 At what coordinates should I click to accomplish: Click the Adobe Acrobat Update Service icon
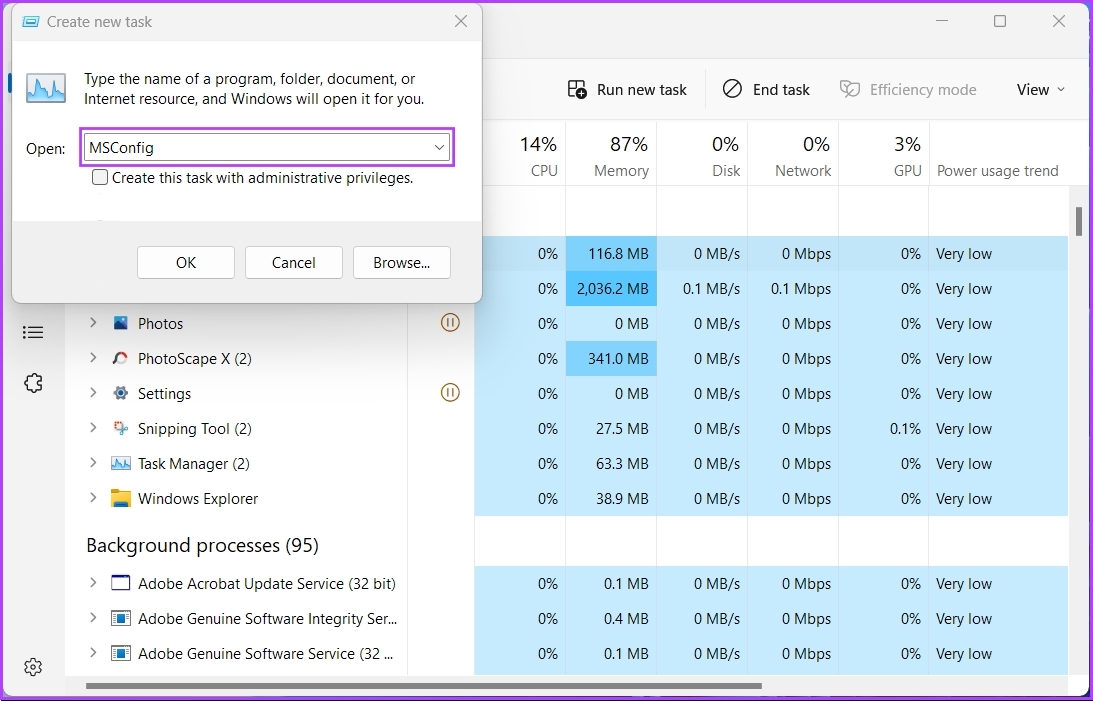[121, 582]
